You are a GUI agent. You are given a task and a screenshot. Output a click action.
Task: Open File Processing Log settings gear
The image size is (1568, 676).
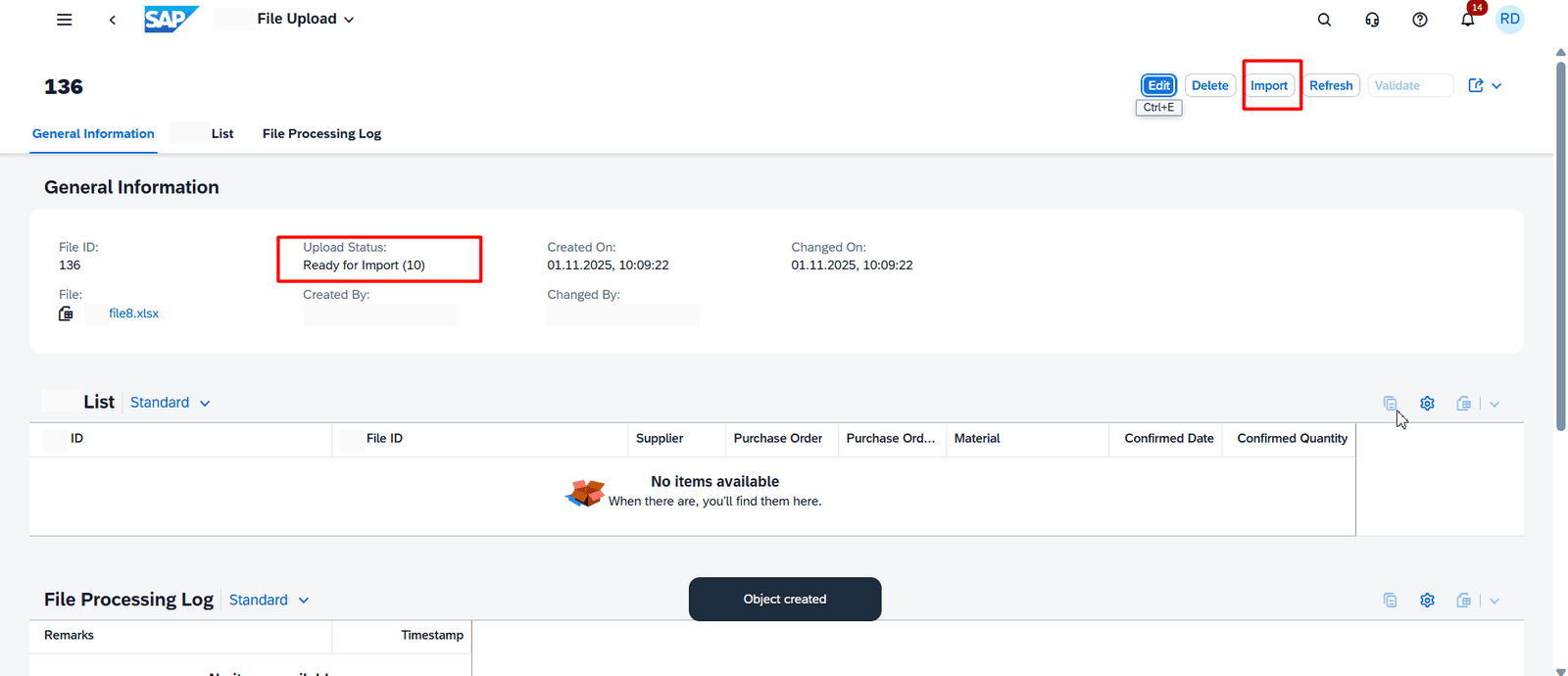point(1427,601)
